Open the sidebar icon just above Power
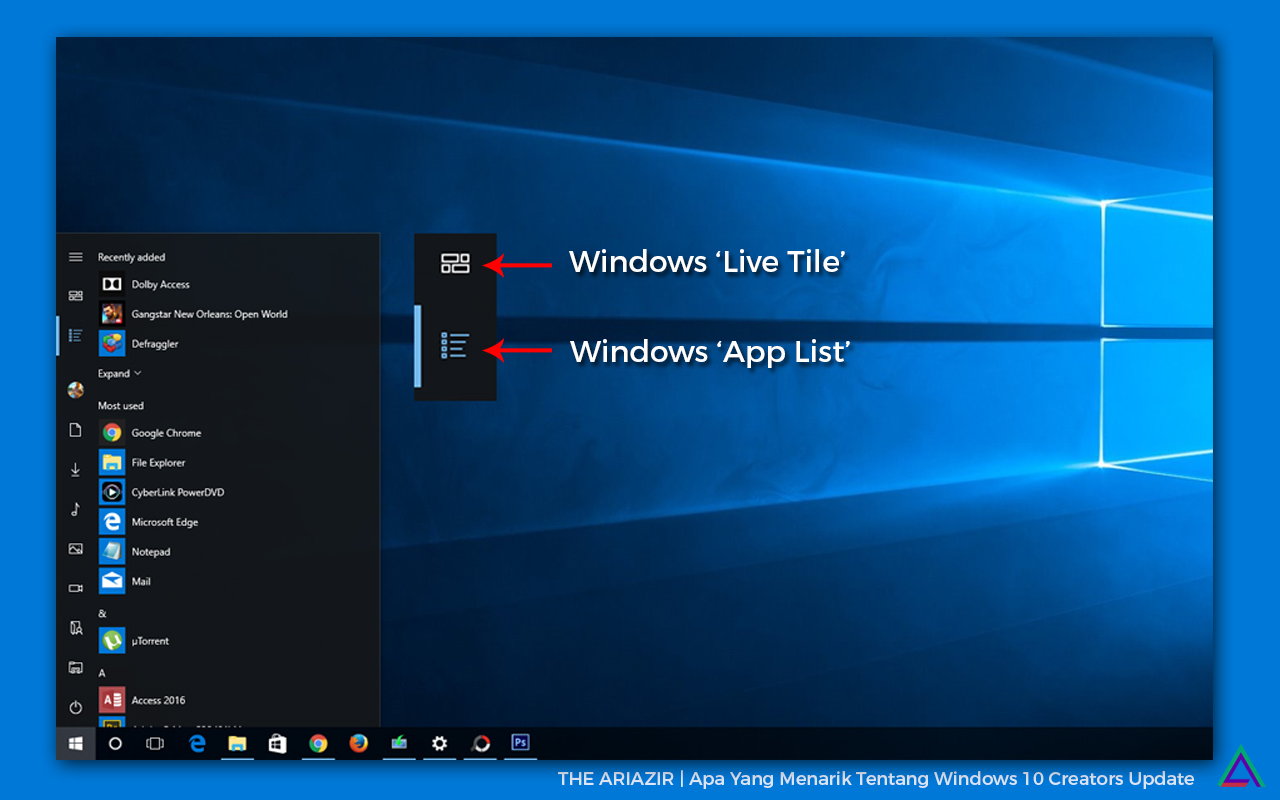The image size is (1280, 800). (75, 667)
